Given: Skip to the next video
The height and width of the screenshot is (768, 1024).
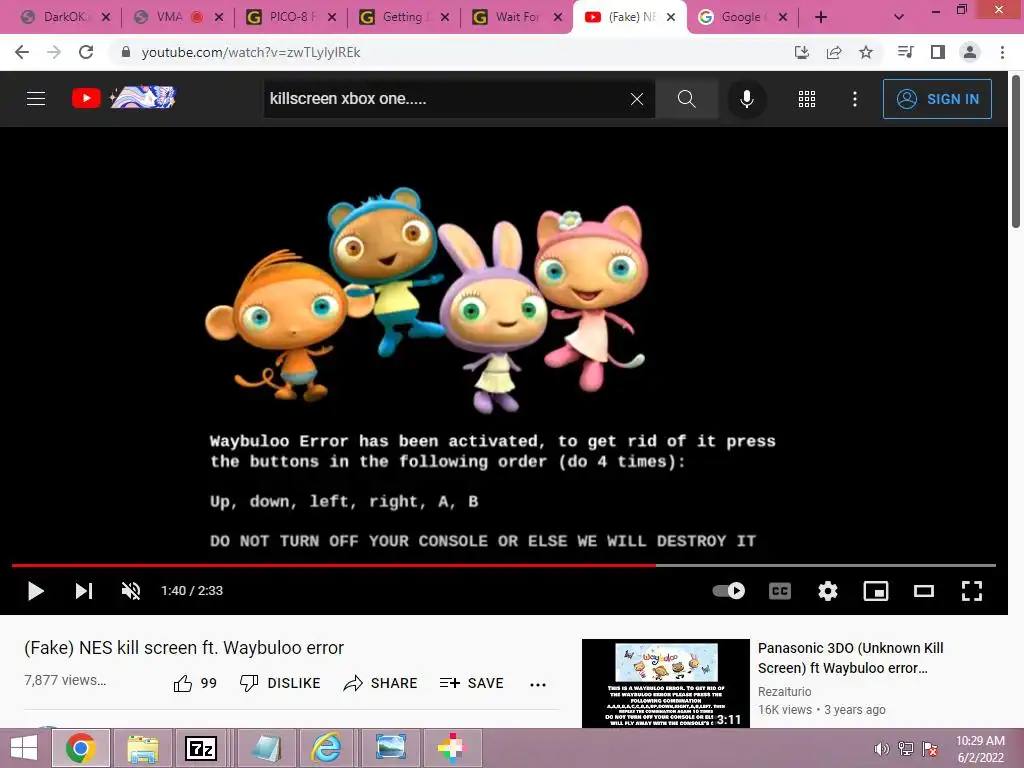Looking at the screenshot, I should 84,590.
